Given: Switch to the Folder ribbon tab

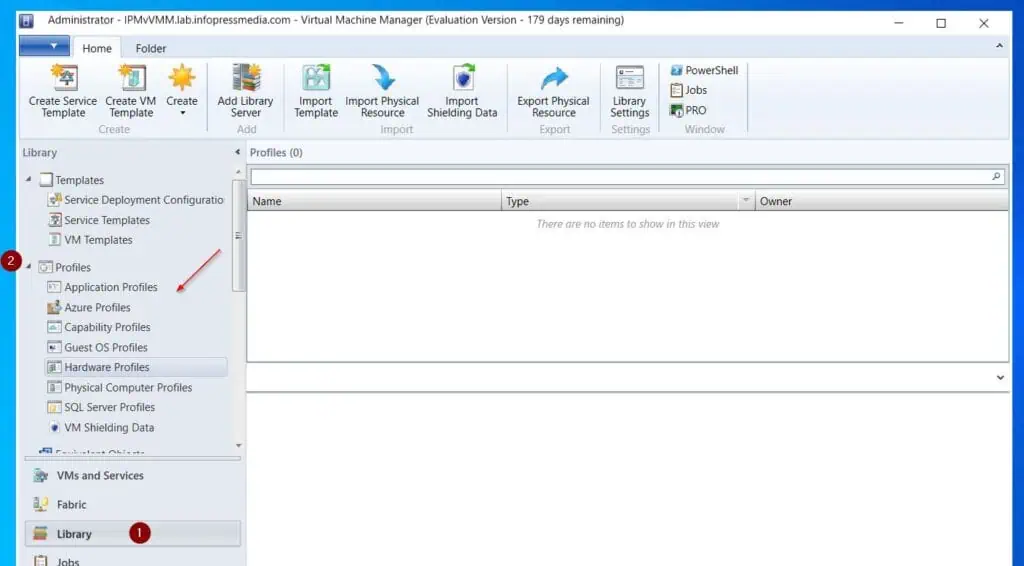Looking at the screenshot, I should [x=151, y=48].
